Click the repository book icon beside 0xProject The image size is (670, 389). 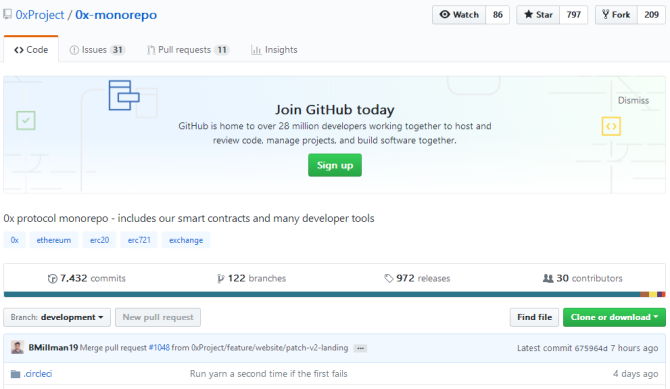tap(7, 15)
